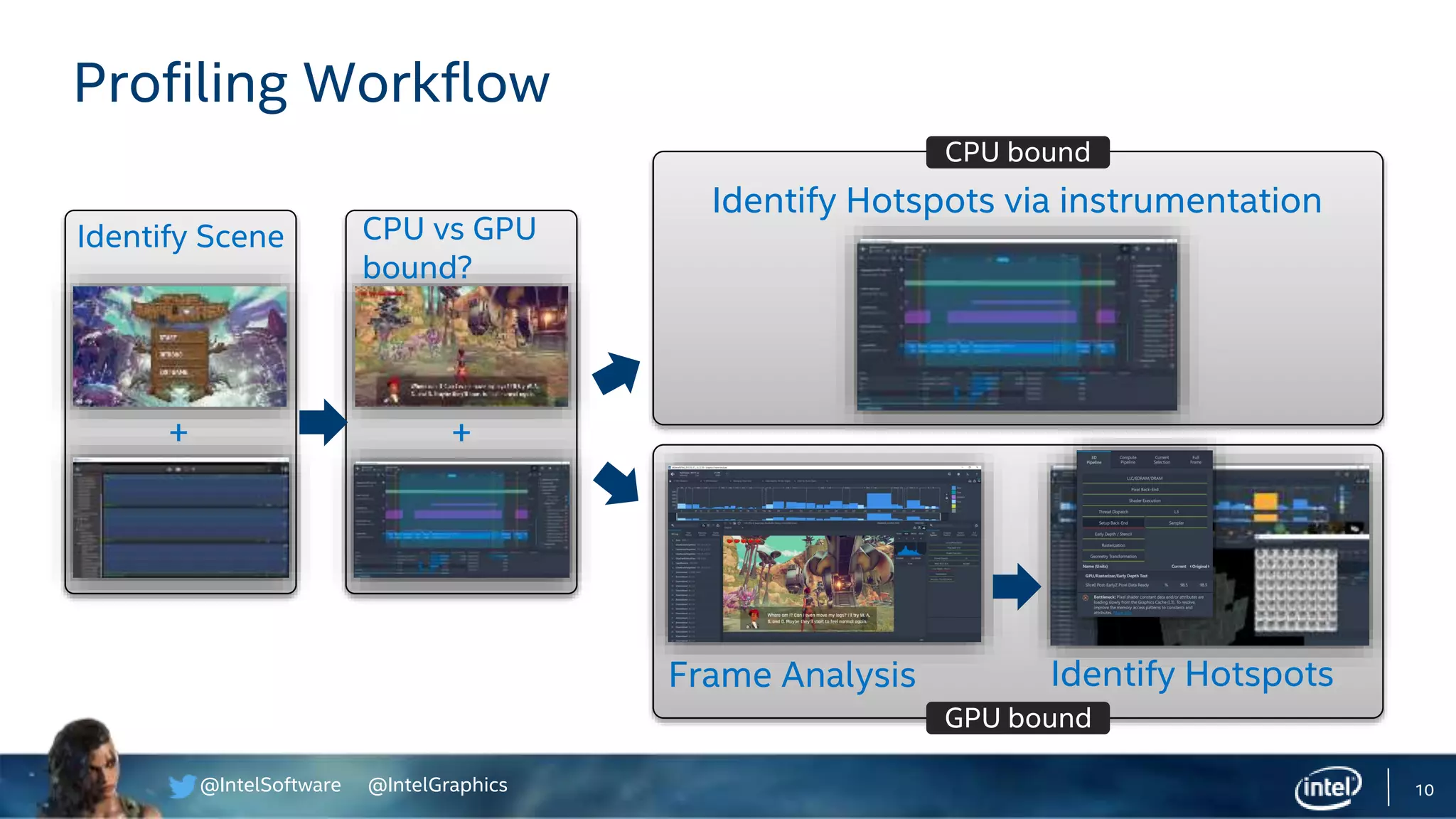This screenshot has width=1456, height=819.
Task: Click the profiler thumbnail below CPU vs GPU bound
Action: 461,520
